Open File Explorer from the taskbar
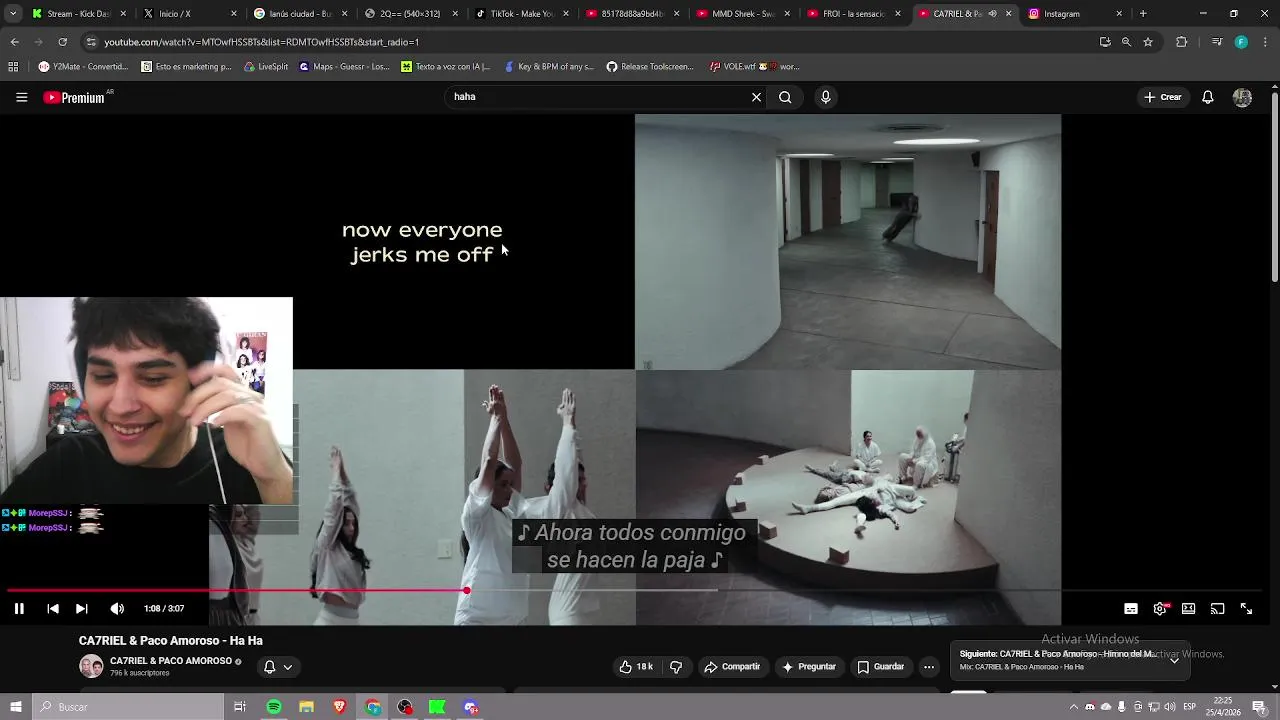 coord(306,707)
